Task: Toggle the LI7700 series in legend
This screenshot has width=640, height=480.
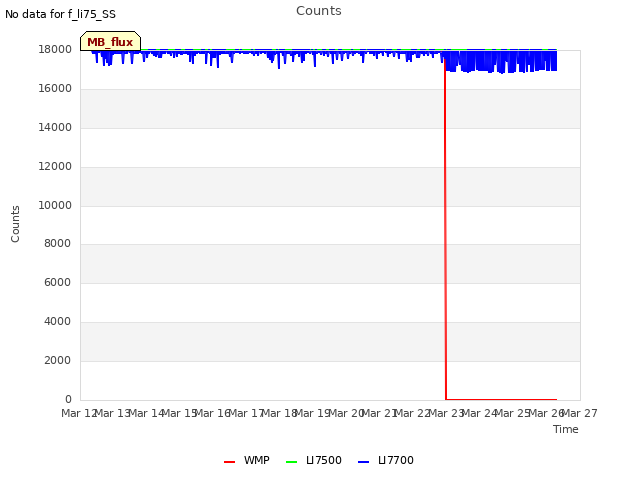Action: click(386, 460)
